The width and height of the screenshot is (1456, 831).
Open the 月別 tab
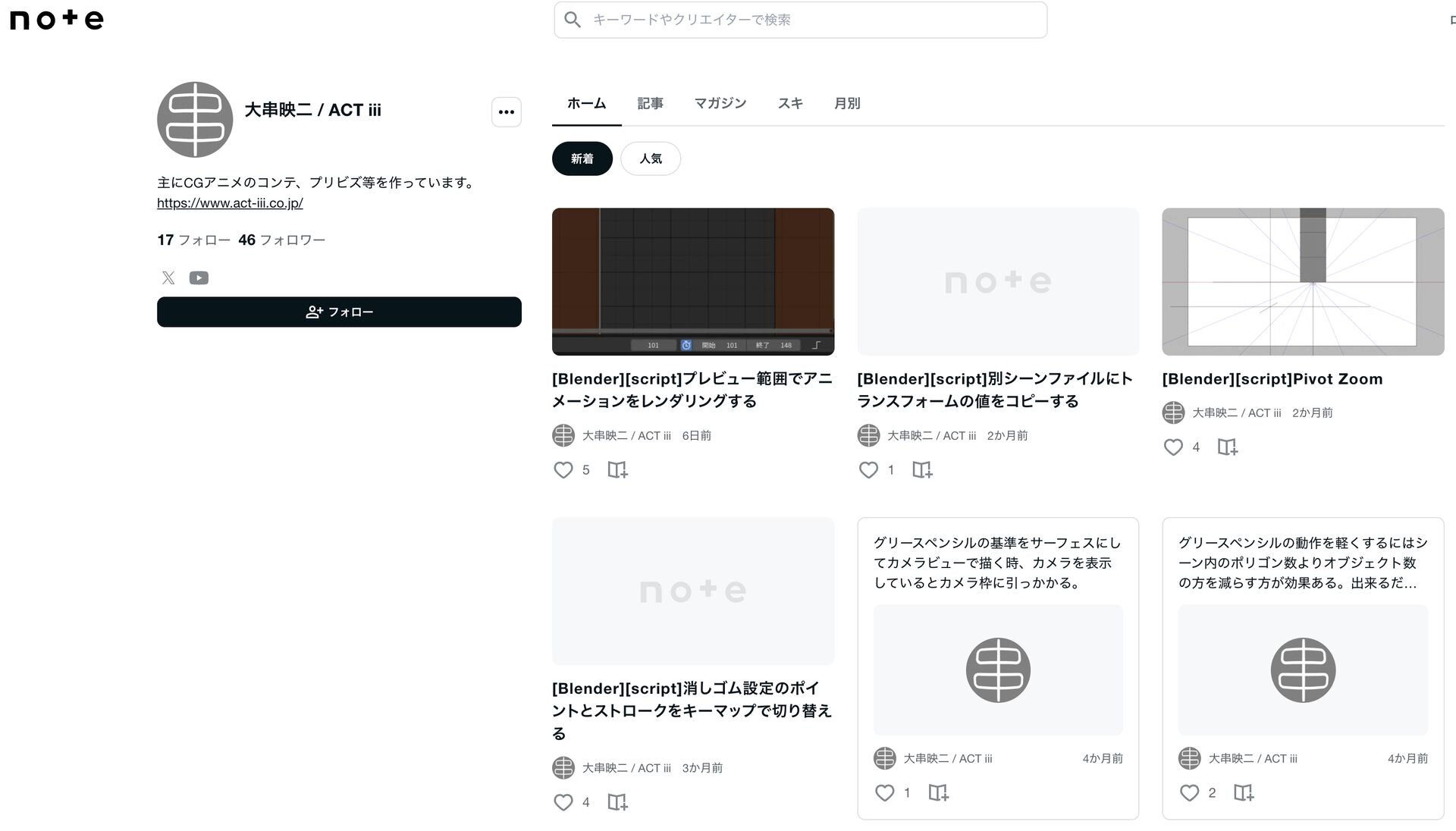coord(846,103)
